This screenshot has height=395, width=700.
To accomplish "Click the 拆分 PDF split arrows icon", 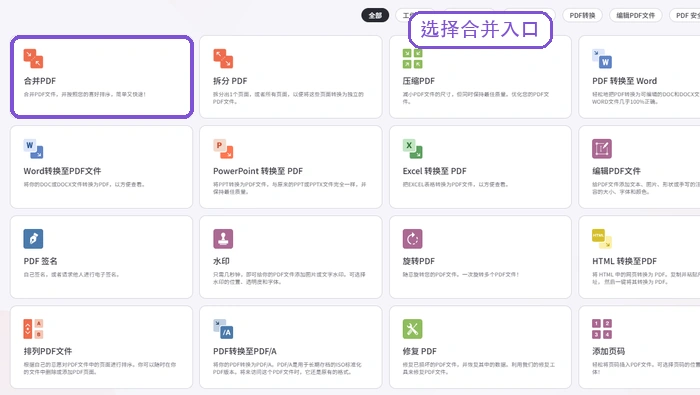I will 223,58.
